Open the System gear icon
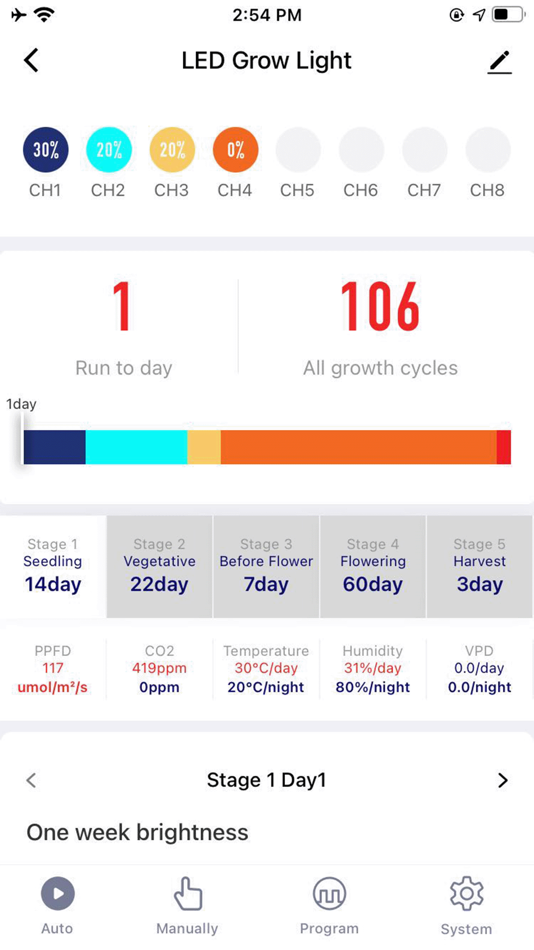 click(466, 893)
